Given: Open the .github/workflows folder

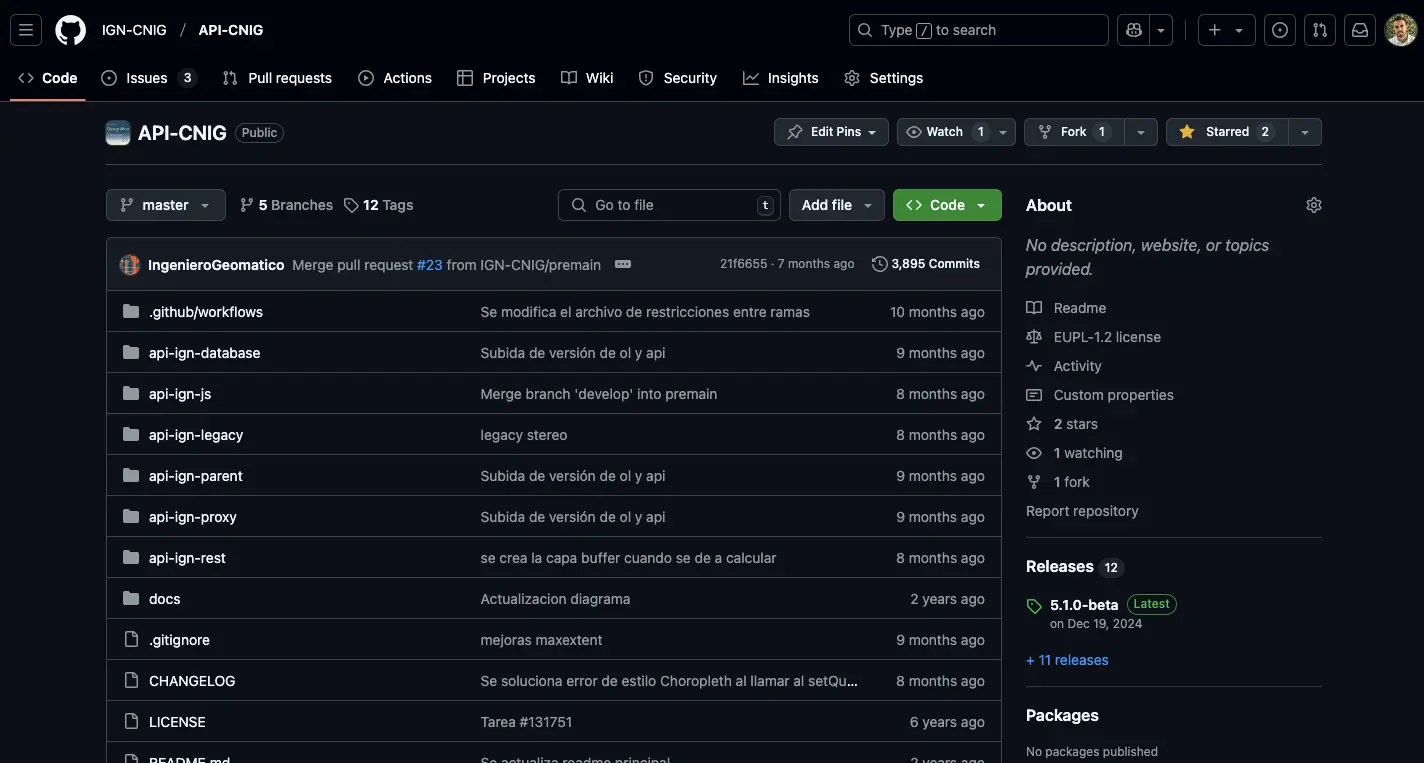Looking at the screenshot, I should pyautogui.click(x=206, y=312).
